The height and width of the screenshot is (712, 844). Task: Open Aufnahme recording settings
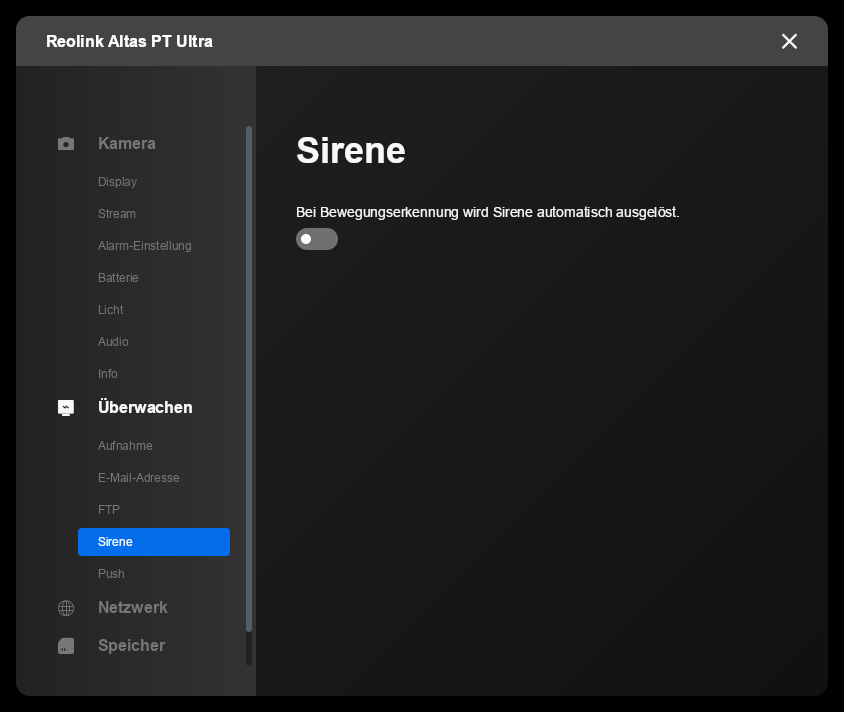pyautogui.click(x=125, y=446)
